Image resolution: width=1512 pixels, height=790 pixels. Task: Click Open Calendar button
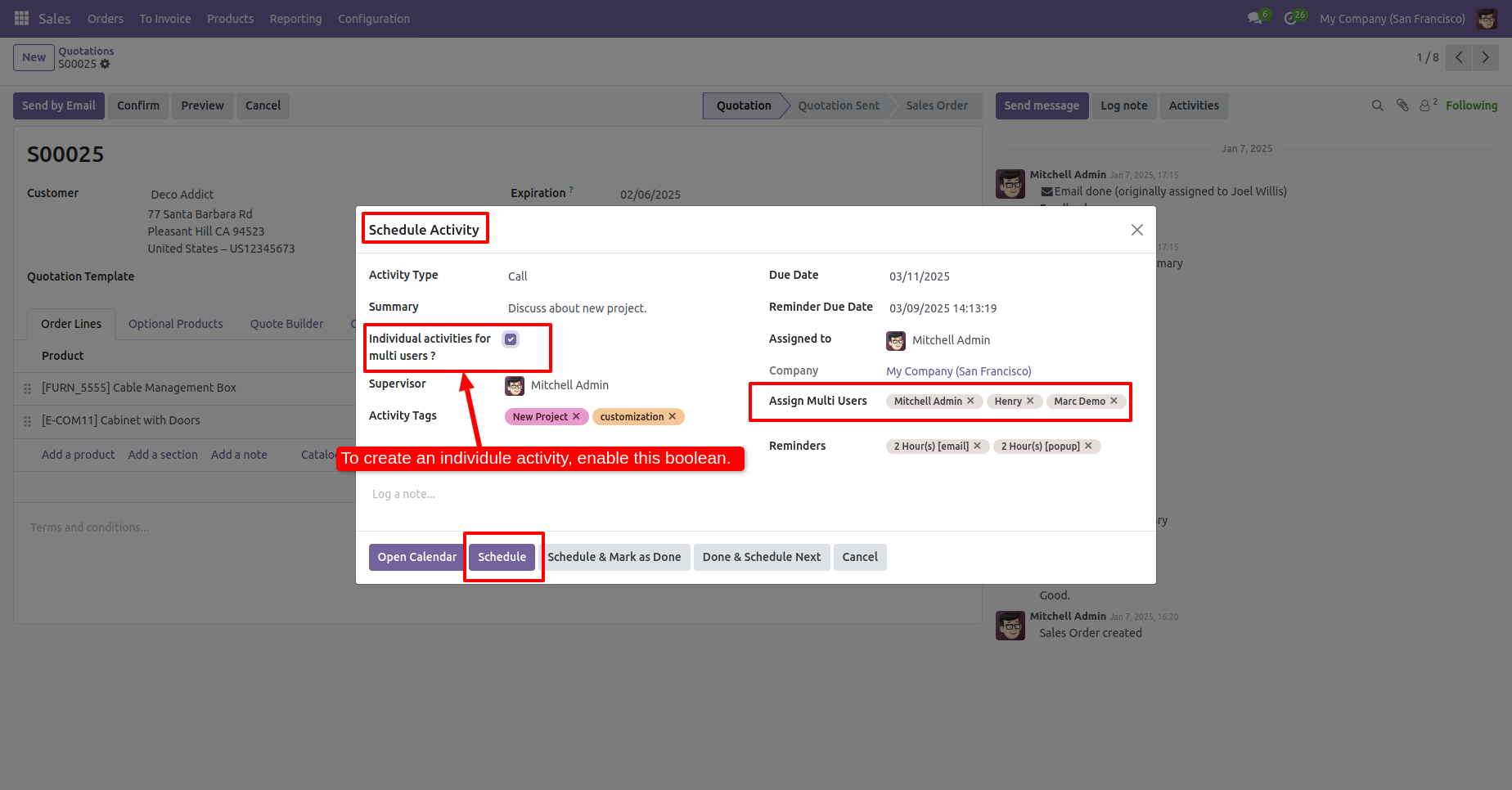(417, 557)
